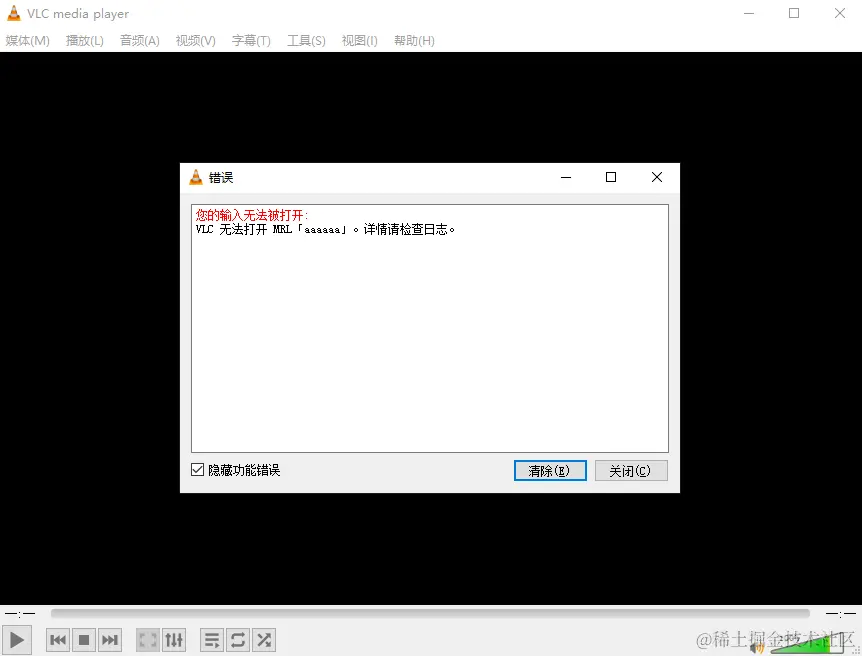
Task: Close the 错误 dialog window
Action: [656, 177]
